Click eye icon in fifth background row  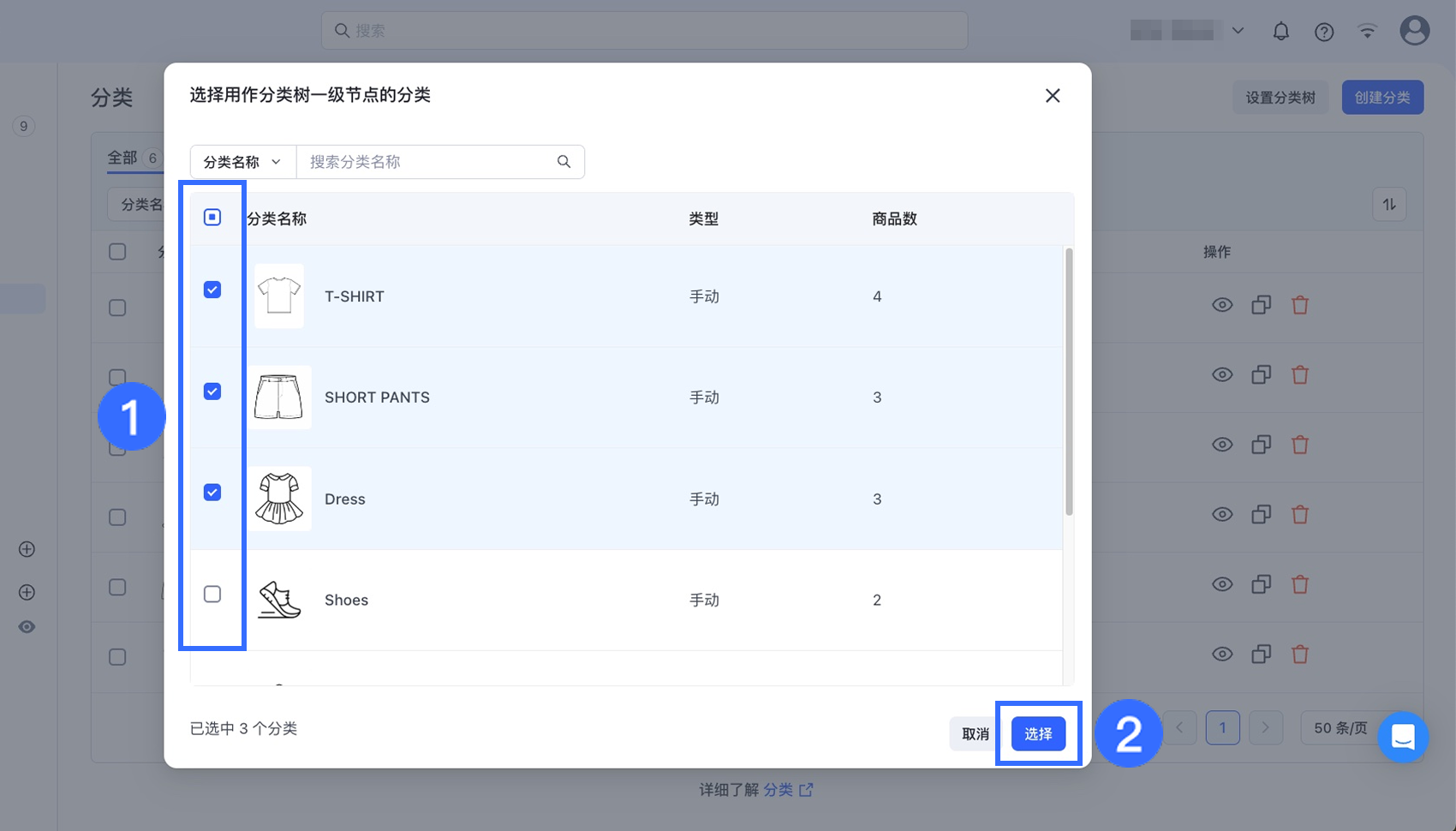(1222, 584)
